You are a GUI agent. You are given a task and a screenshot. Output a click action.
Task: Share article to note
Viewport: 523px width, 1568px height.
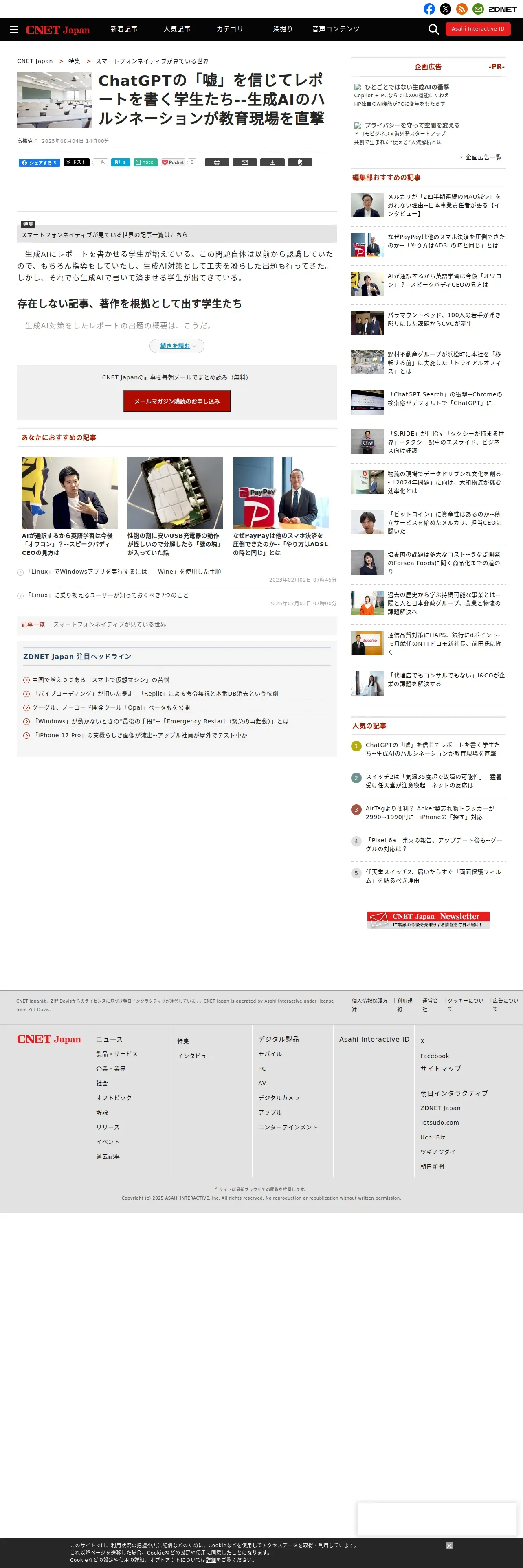pyautogui.click(x=145, y=162)
